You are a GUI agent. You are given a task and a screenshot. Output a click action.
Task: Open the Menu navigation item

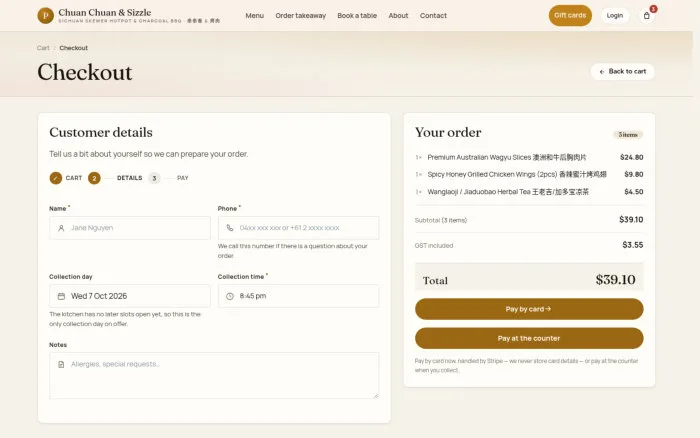point(254,16)
